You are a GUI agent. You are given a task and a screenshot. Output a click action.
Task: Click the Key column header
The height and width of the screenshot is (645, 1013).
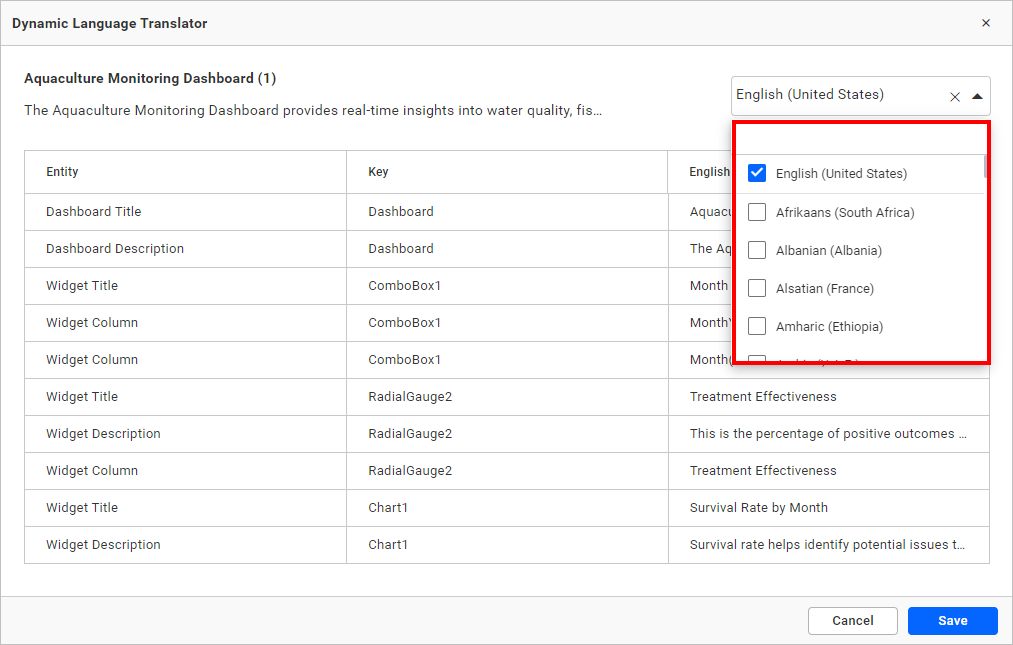378,172
